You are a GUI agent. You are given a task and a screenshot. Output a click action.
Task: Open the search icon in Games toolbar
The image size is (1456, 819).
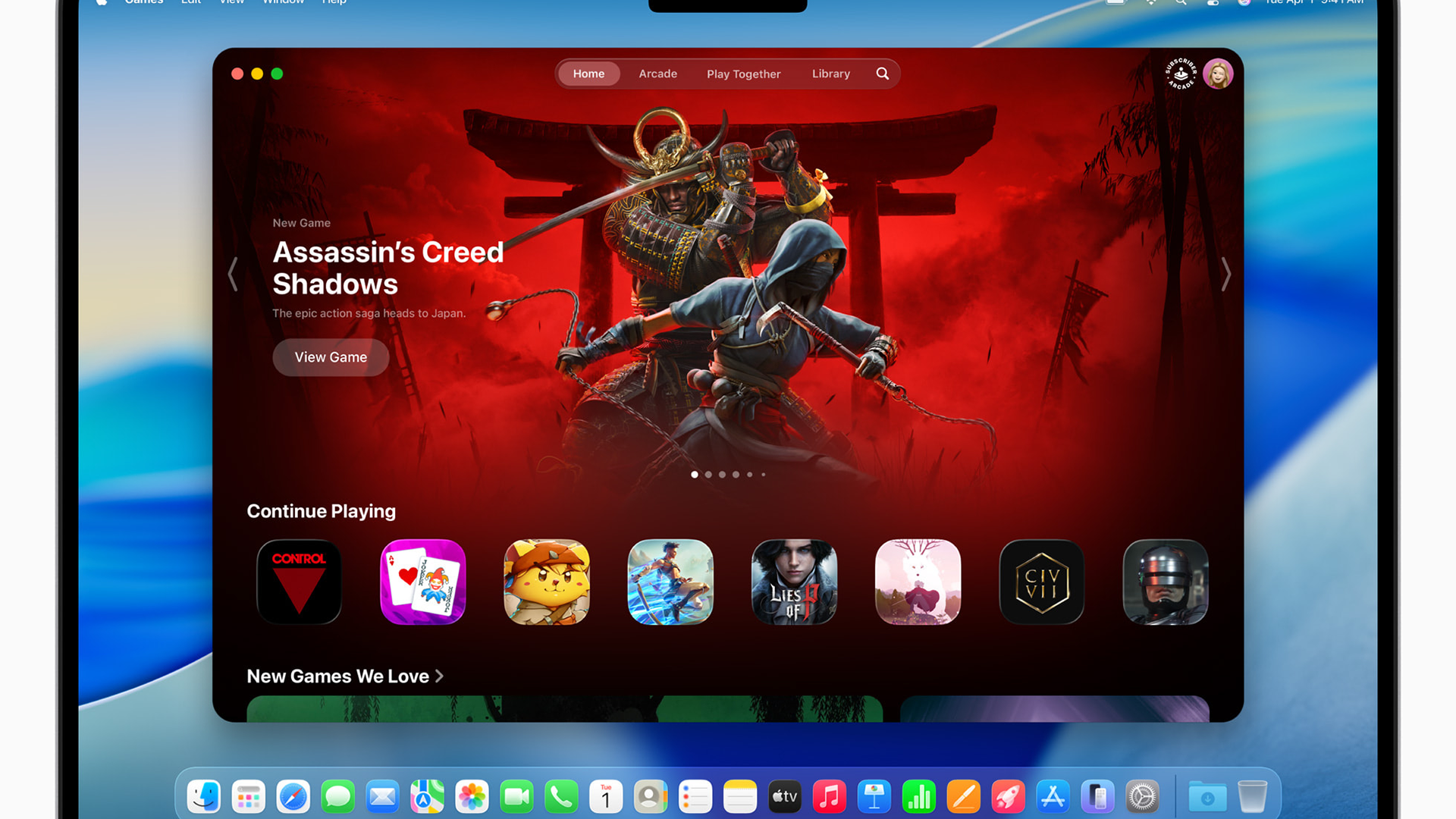coord(883,74)
